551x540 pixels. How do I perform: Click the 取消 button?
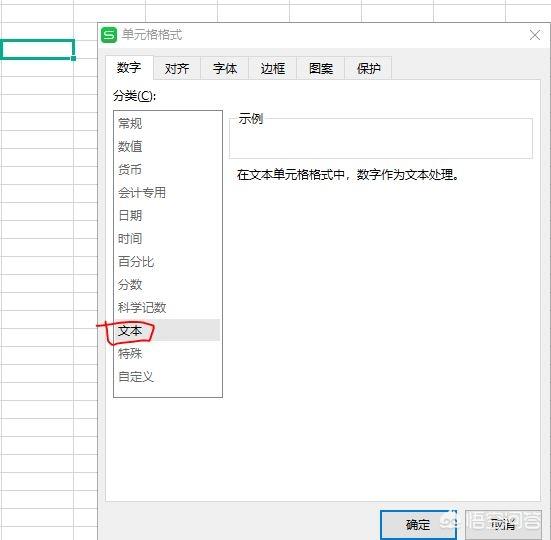click(x=503, y=525)
